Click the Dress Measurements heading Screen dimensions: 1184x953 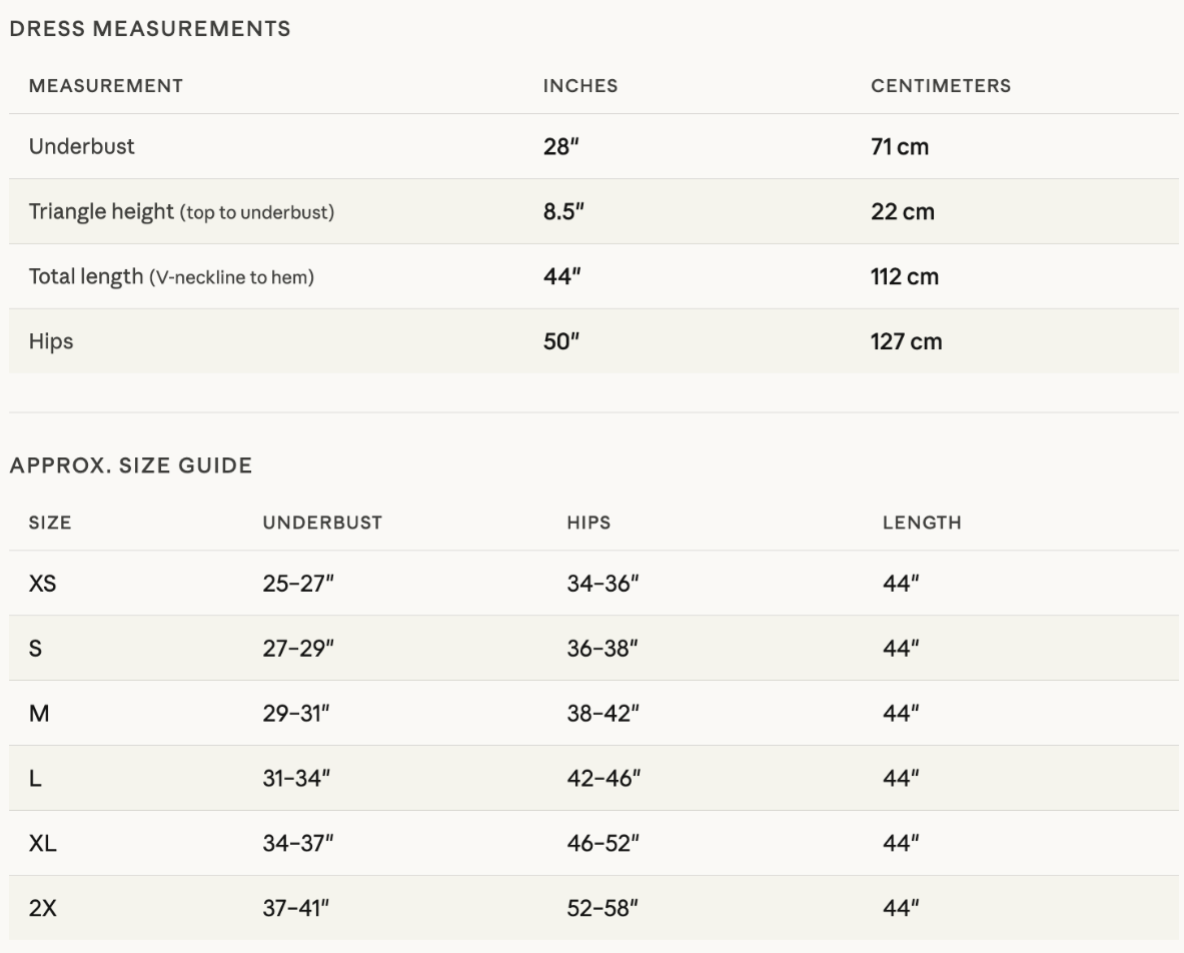coord(150,29)
